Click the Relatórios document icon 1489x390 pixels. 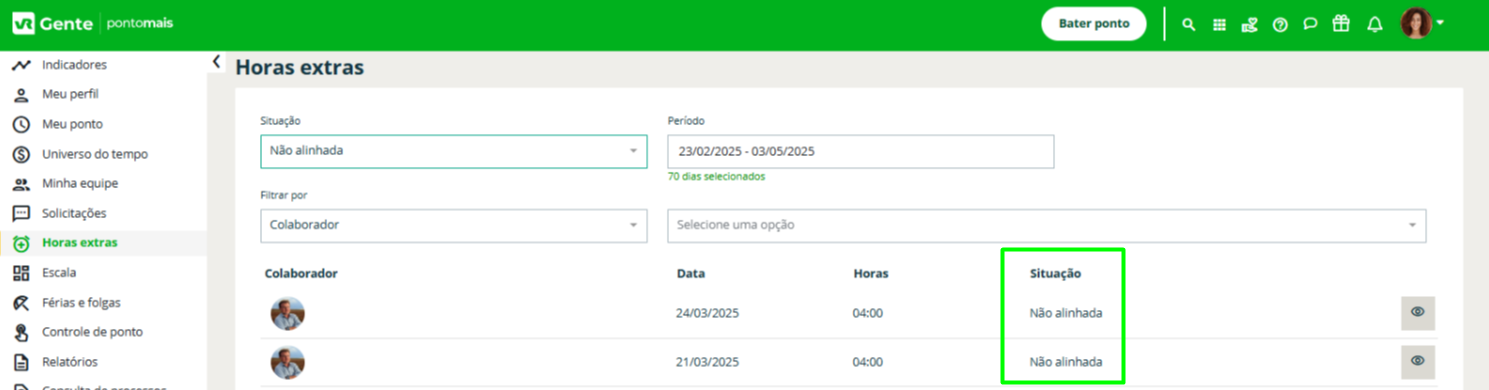point(21,362)
